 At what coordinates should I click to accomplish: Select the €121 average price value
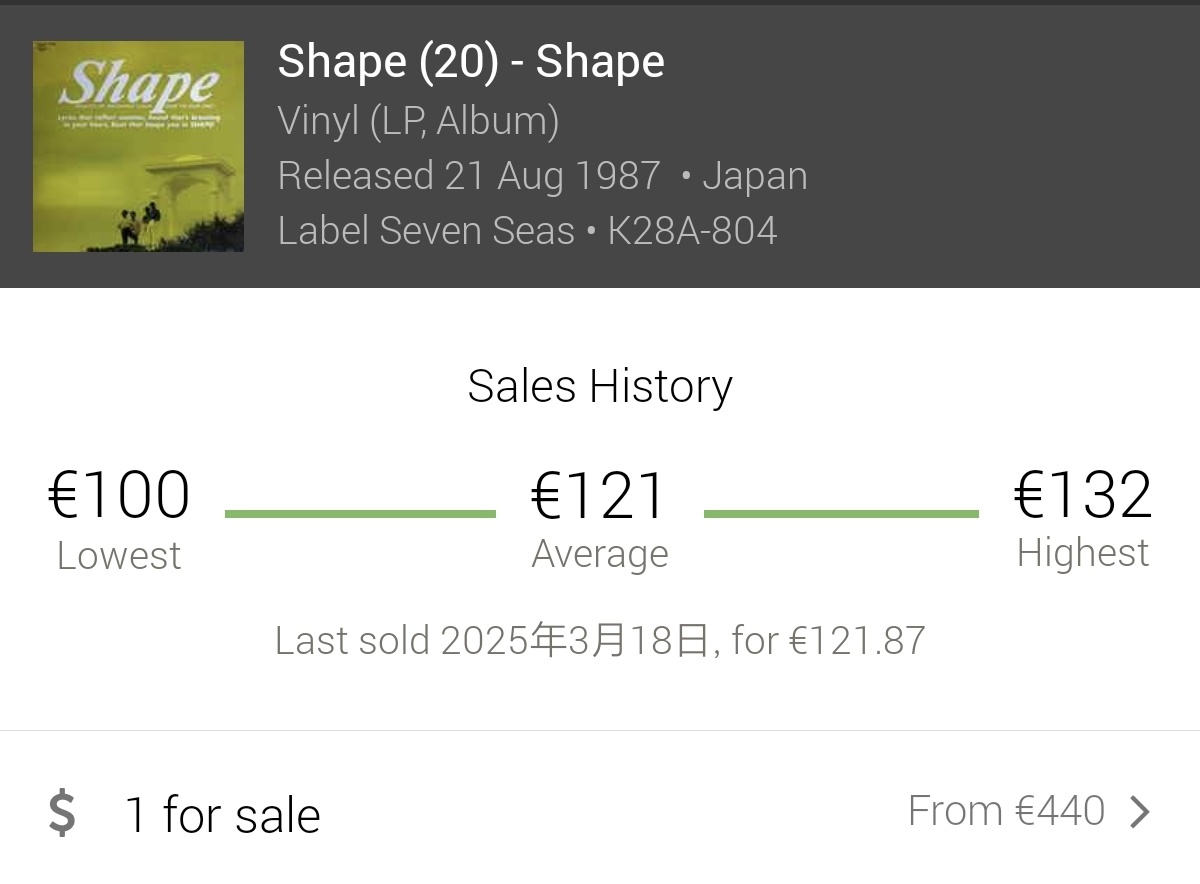[598, 496]
